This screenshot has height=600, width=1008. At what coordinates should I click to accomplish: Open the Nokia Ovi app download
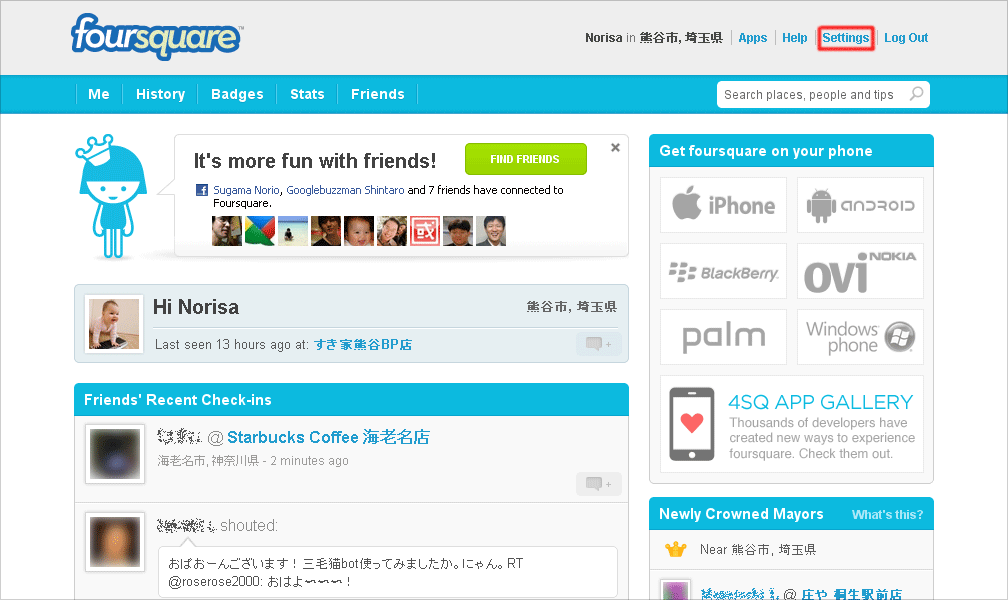pyautogui.click(x=860, y=271)
